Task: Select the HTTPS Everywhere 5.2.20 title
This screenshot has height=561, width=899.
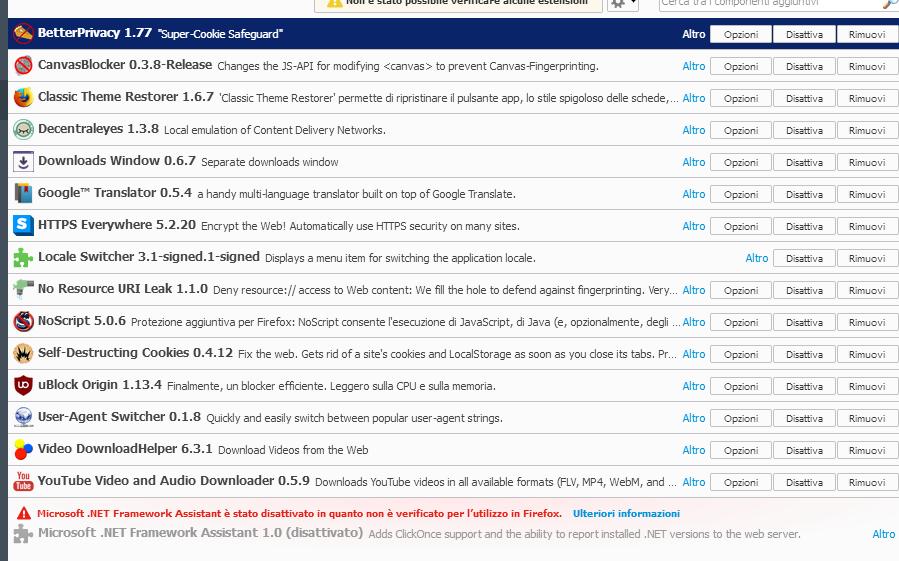Action: [117, 225]
